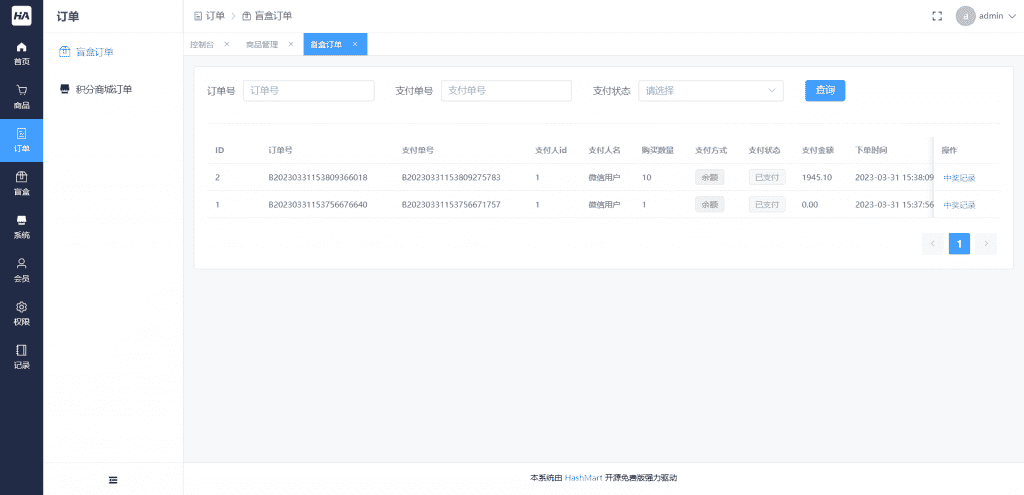Viewport: 1024px width, 495px height.
Task: Focus the 支付单号 input field
Action: (506, 91)
